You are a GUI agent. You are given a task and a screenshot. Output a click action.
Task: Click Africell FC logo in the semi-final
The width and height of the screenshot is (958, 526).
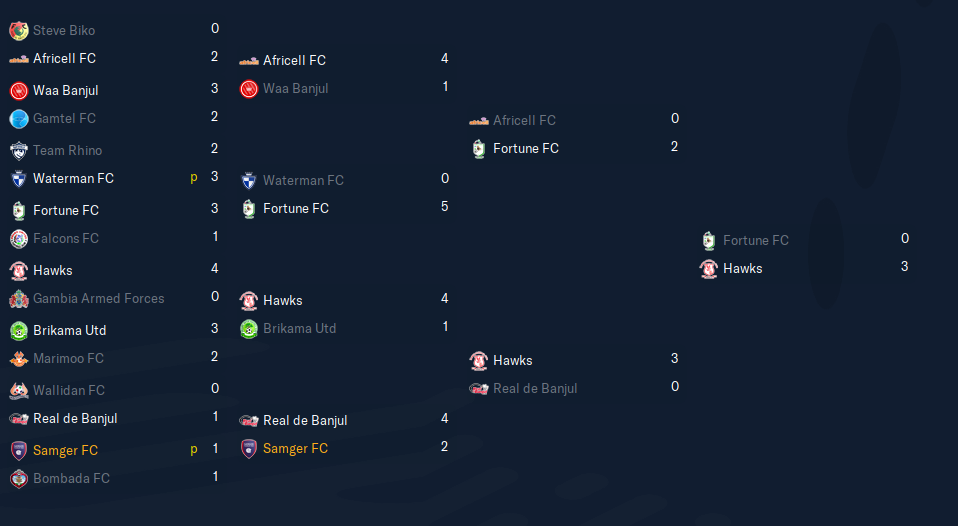[x=479, y=121]
